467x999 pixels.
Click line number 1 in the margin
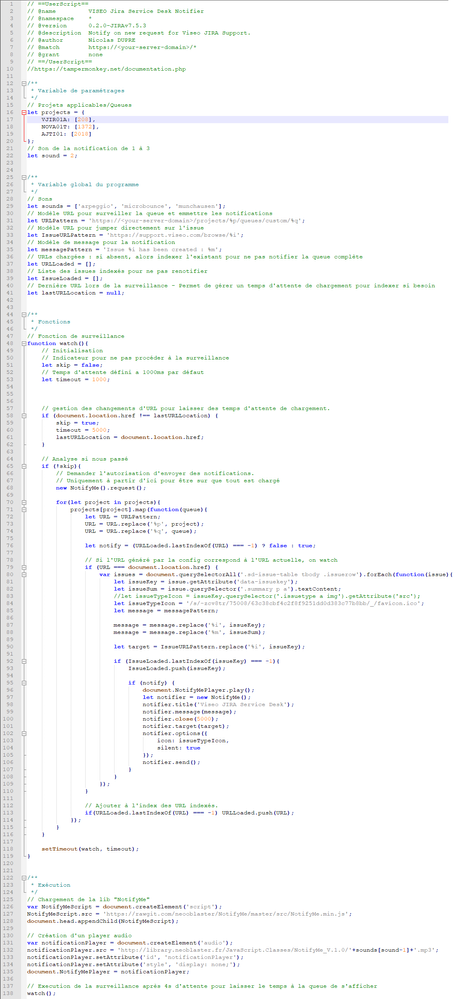pos(13,4)
